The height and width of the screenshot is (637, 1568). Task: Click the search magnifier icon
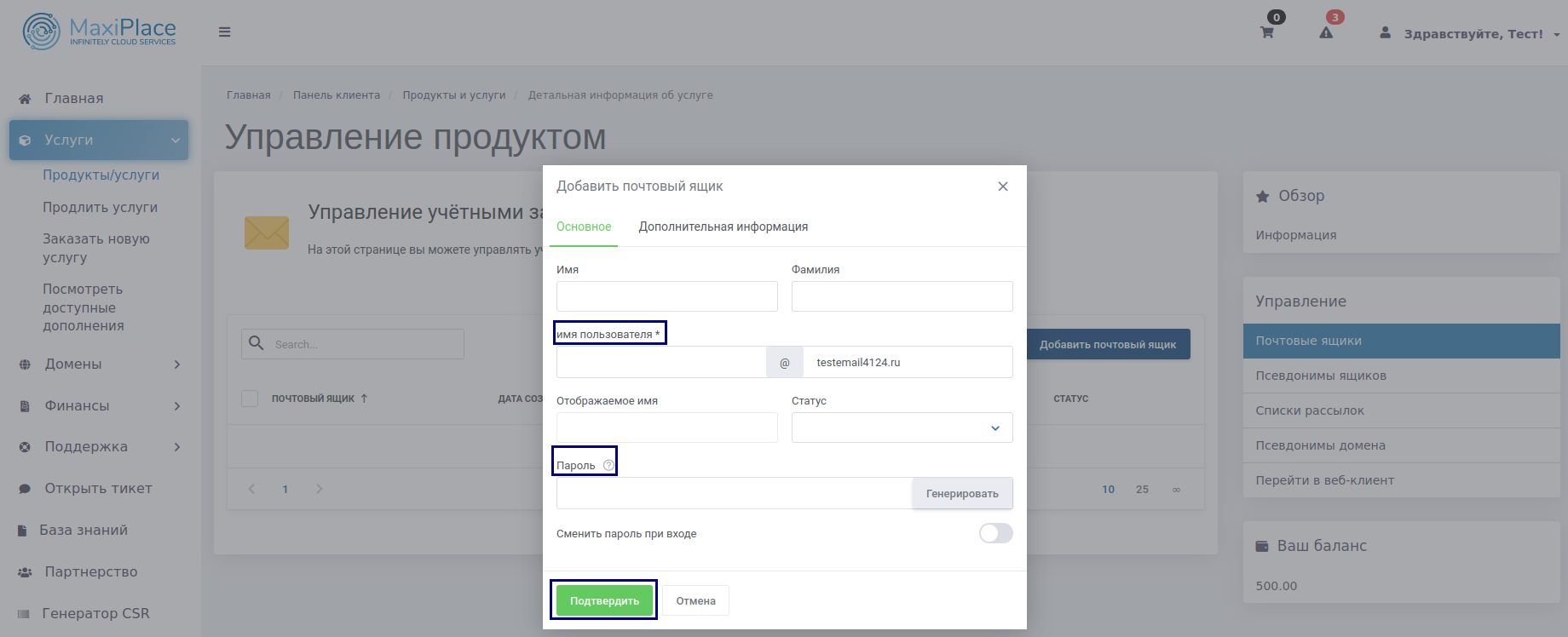point(256,343)
